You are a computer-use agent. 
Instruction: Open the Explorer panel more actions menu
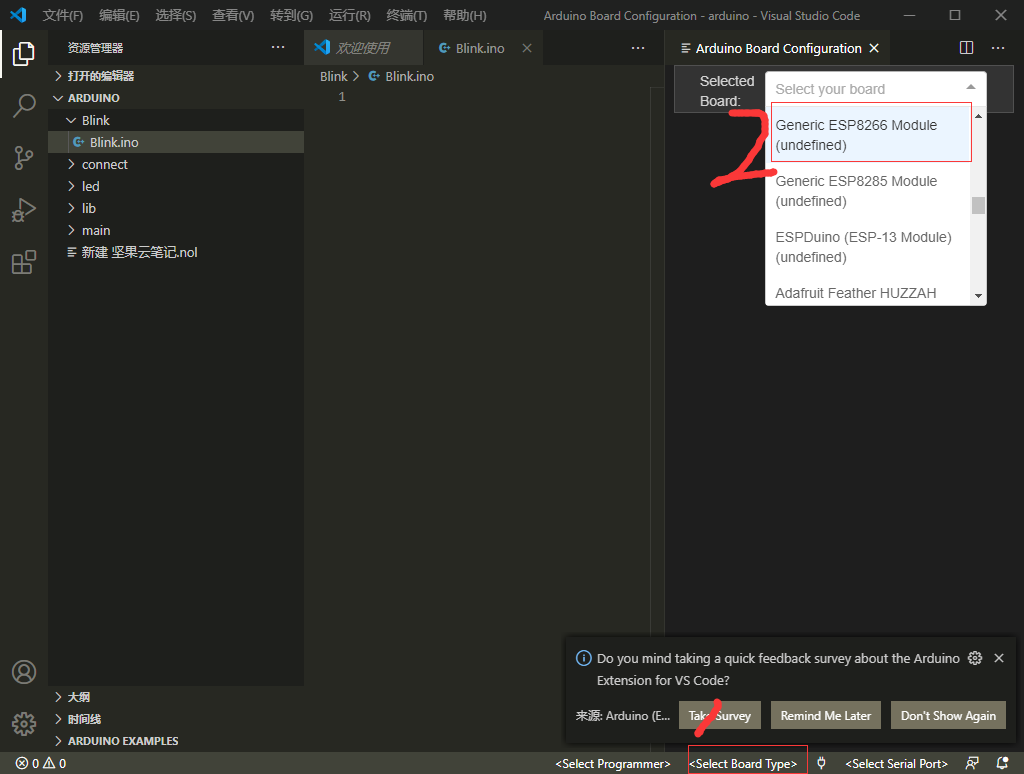pos(278,47)
